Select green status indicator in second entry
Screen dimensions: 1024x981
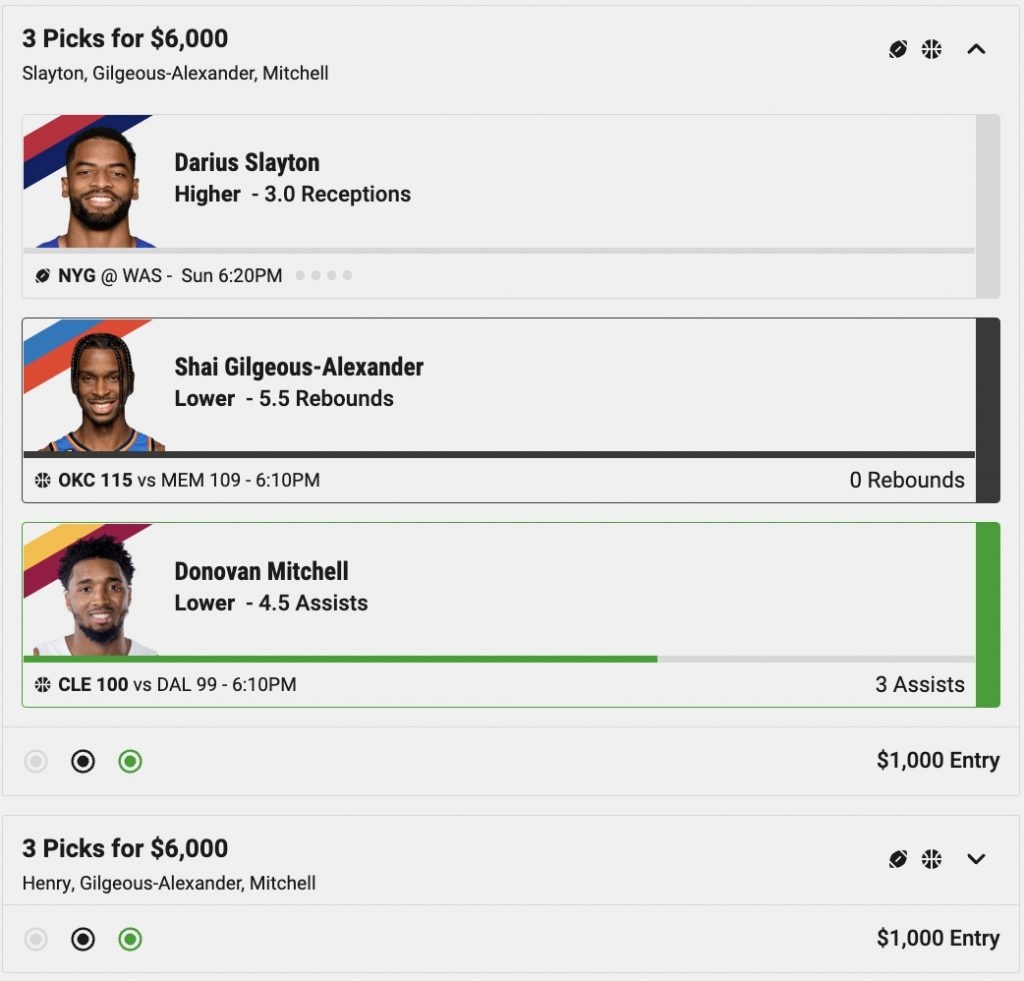(130, 939)
